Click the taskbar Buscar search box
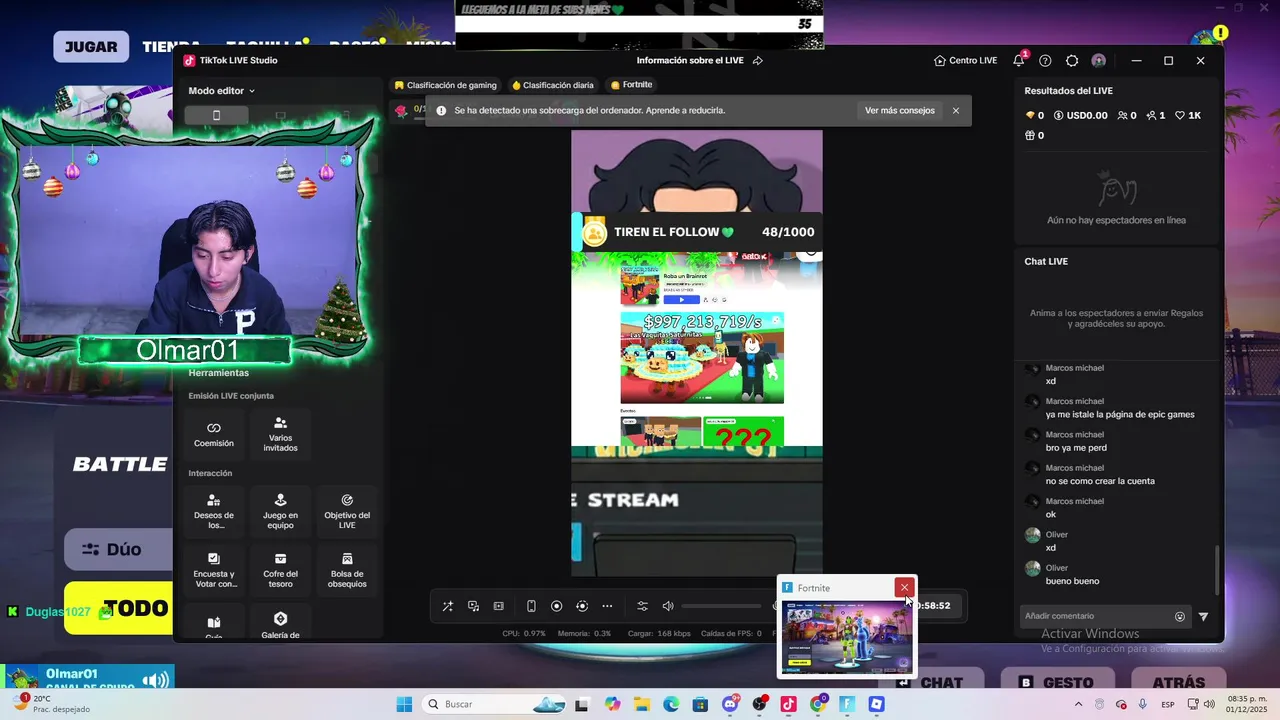The width and height of the screenshot is (1280, 720). point(496,704)
